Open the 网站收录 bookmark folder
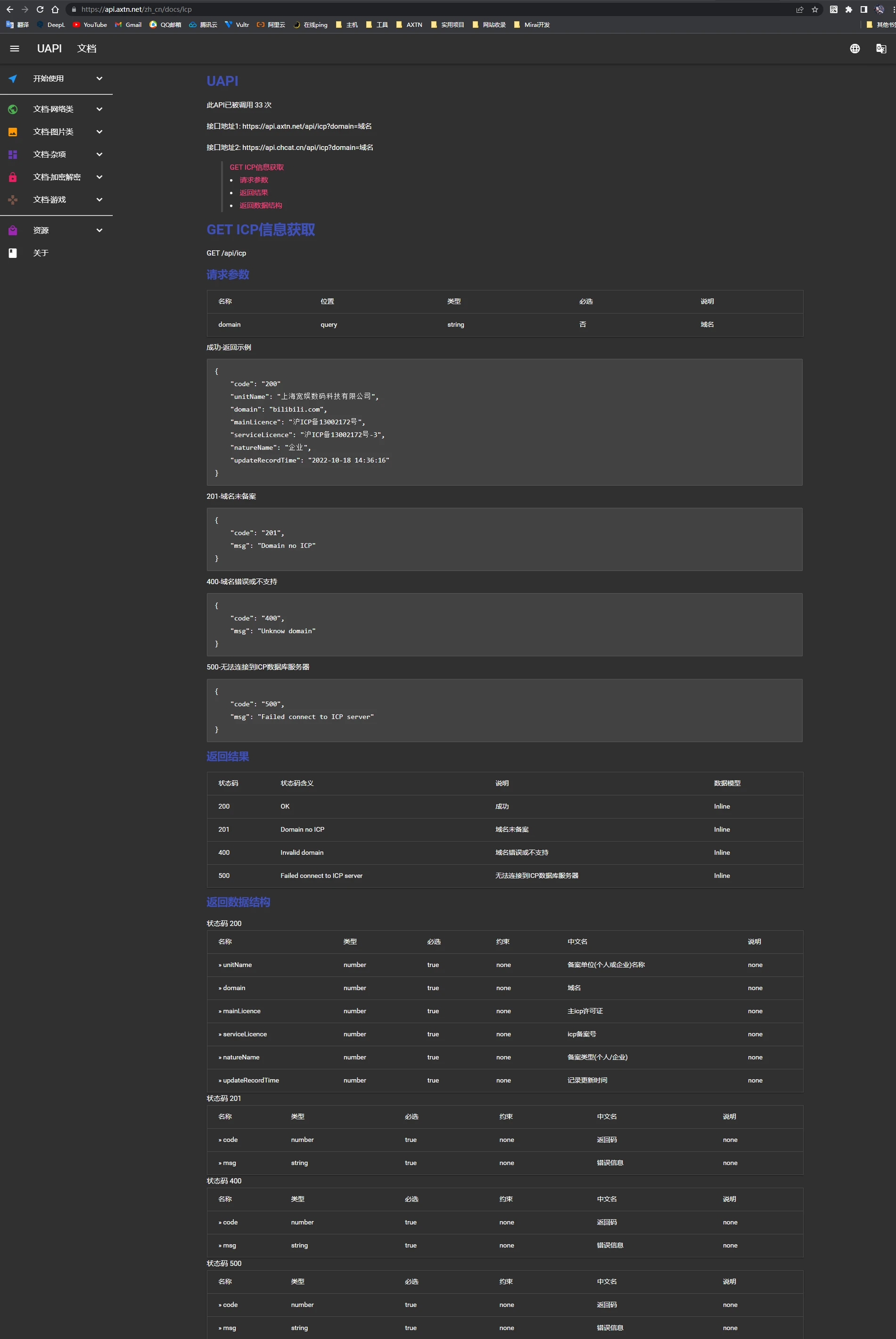The height and width of the screenshot is (1339, 896). 489,25
